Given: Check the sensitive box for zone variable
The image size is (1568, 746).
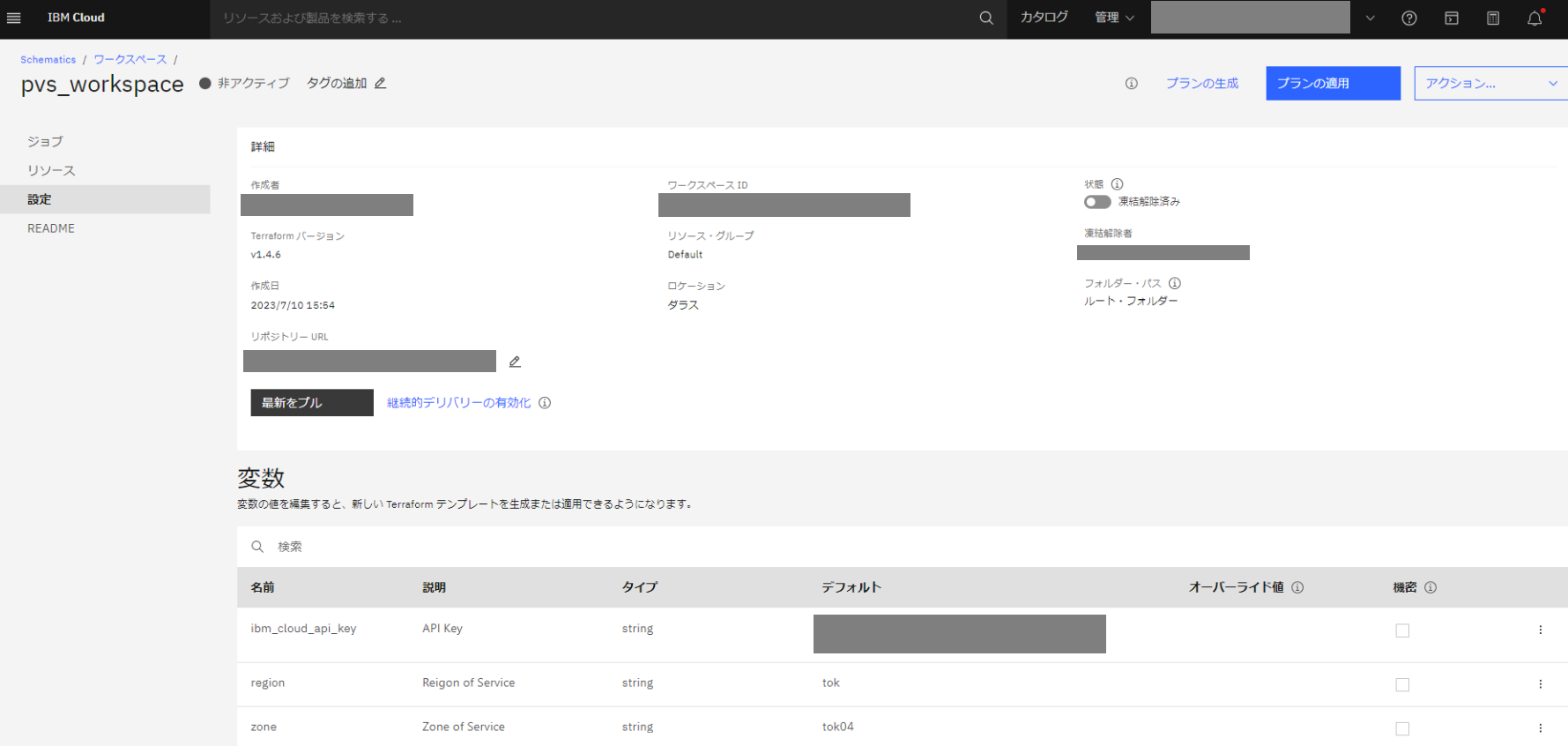Looking at the screenshot, I should click(1402, 728).
